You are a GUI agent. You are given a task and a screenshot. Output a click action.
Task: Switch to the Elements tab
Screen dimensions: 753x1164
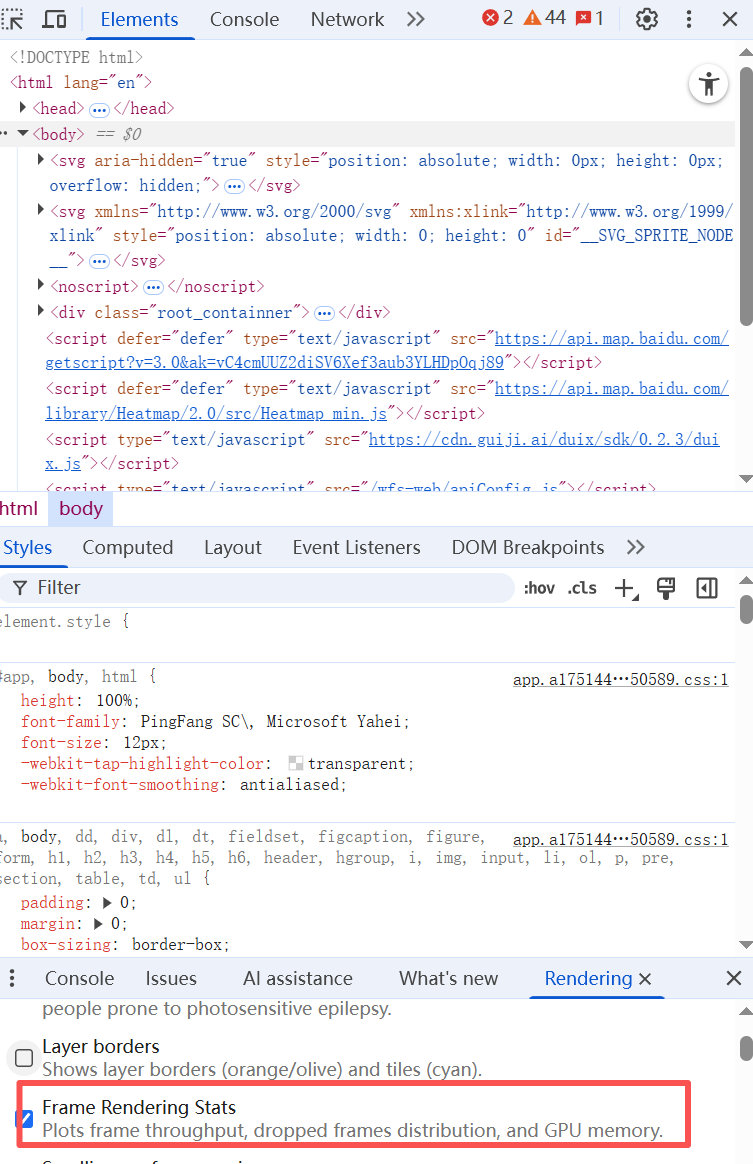coord(139,19)
